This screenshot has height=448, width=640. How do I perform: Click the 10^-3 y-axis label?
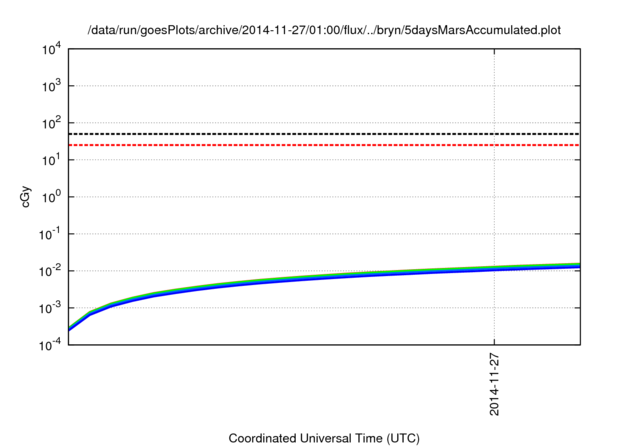click(50, 308)
